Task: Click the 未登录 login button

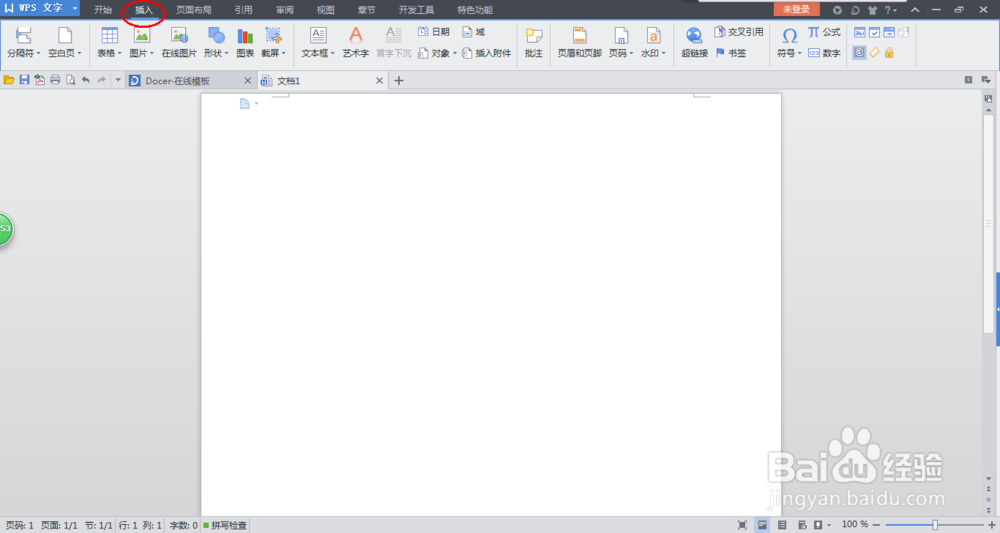Action: (x=797, y=10)
